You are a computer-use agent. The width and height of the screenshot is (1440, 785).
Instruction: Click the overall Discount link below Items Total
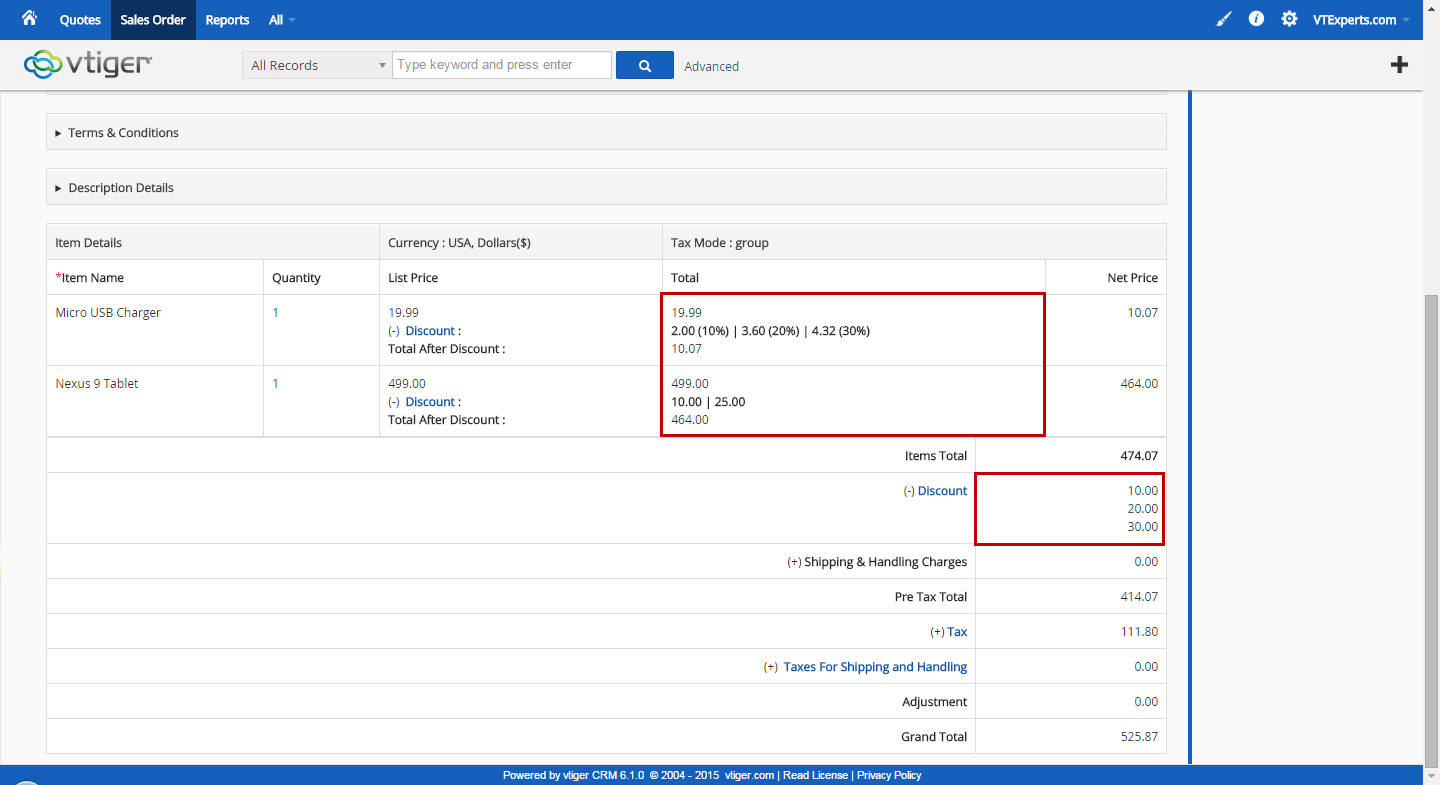click(x=942, y=491)
